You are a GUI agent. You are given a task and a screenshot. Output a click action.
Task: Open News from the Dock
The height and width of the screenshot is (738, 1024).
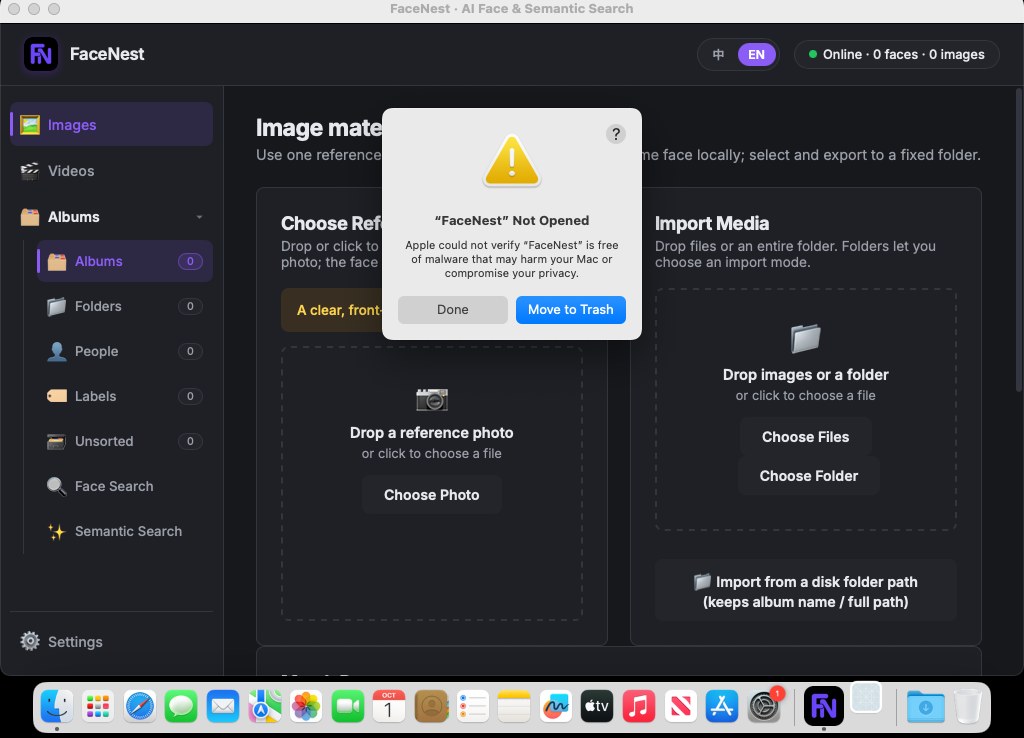coord(680,706)
